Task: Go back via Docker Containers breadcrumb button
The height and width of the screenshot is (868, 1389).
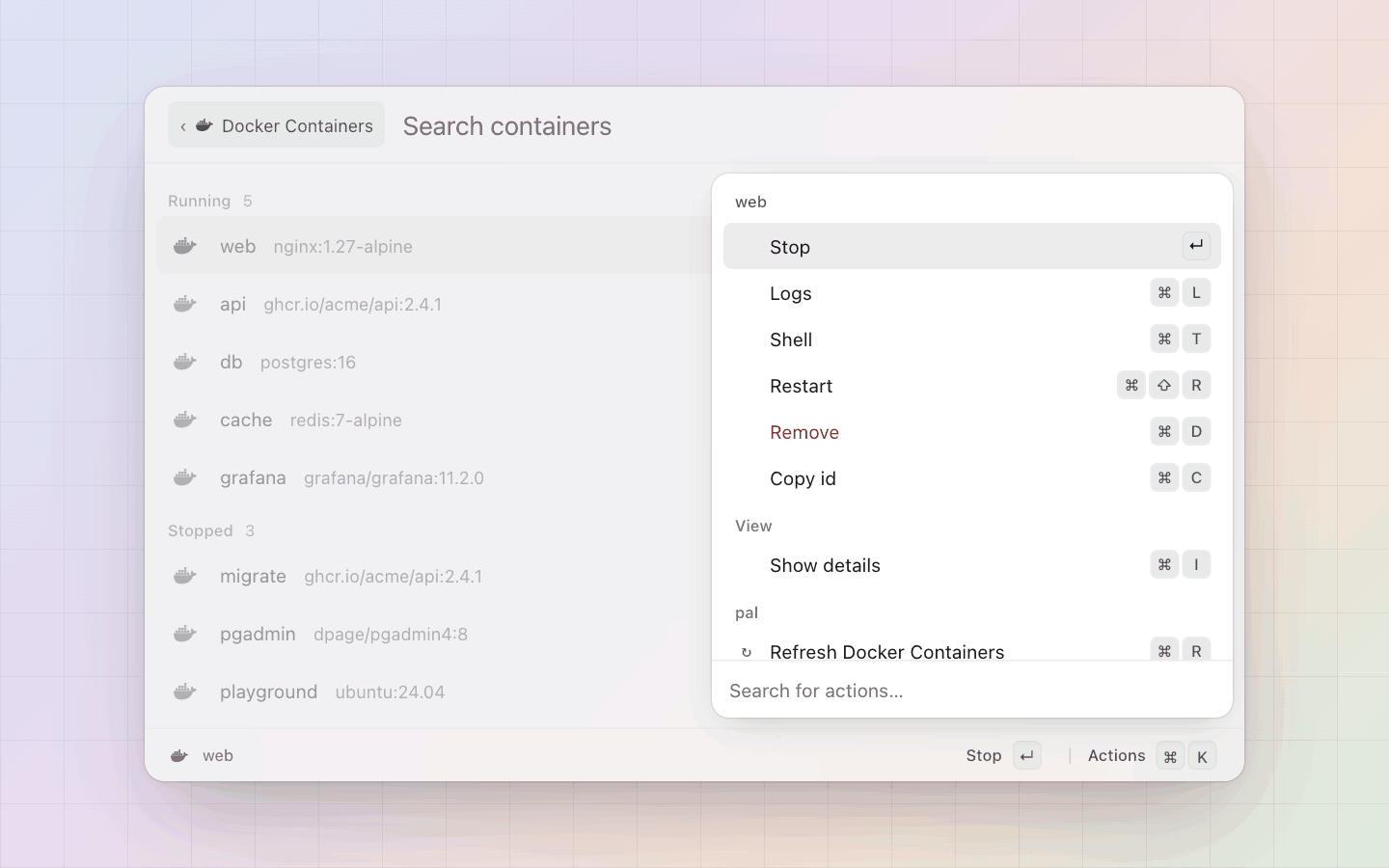Action: click(x=276, y=125)
